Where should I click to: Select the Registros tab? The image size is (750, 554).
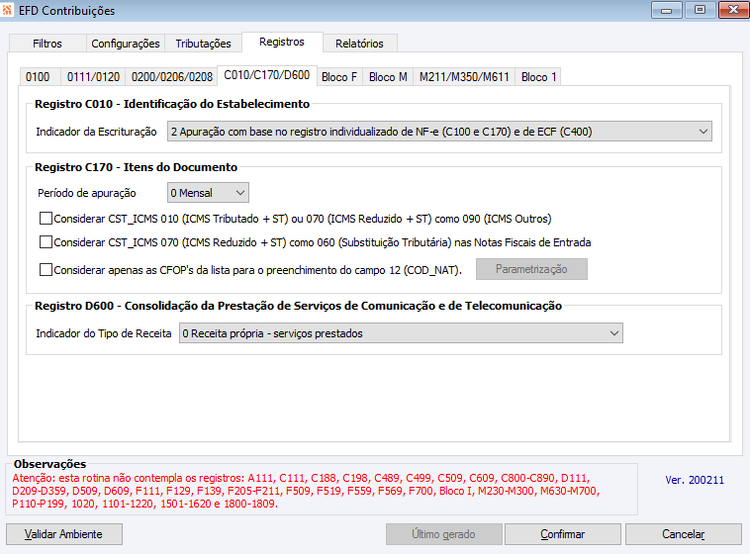pos(282,42)
